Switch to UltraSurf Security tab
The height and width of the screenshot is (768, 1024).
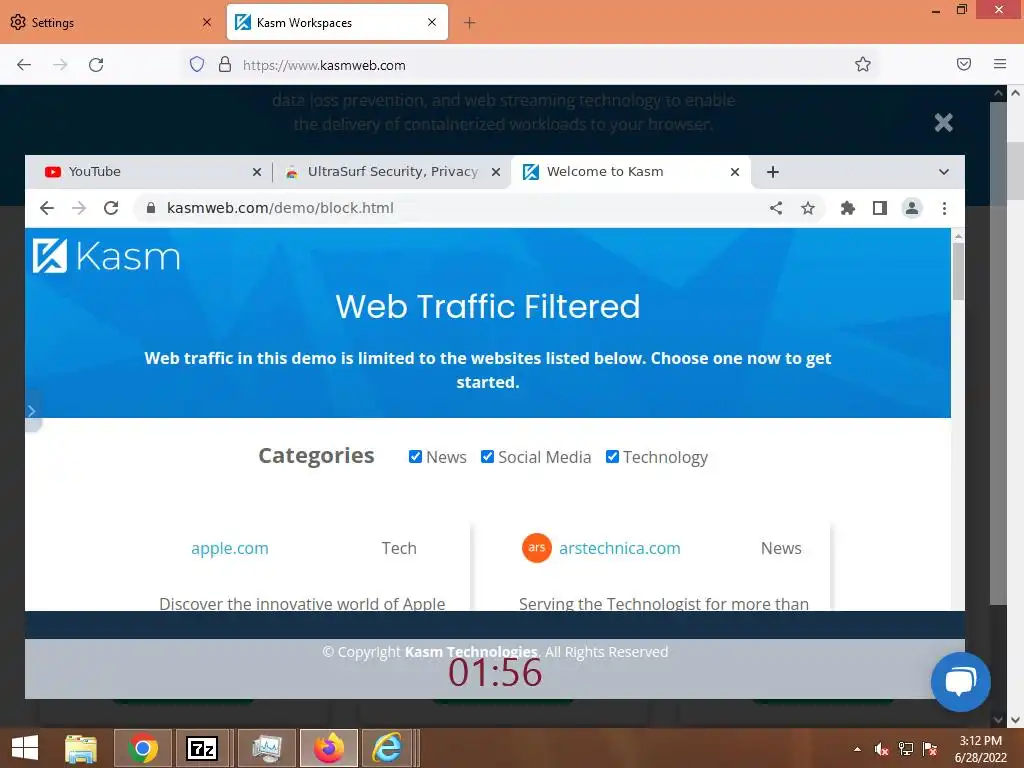click(391, 172)
